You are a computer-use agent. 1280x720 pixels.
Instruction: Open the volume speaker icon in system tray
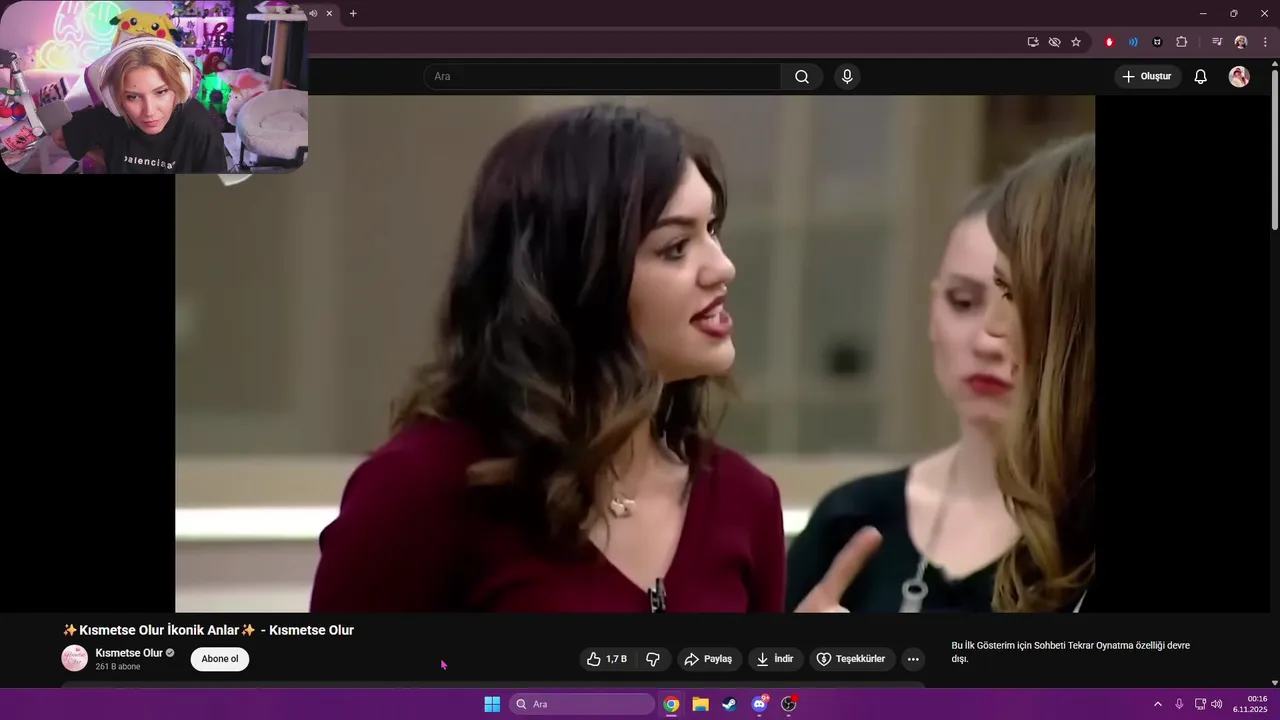click(x=1217, y=704)
